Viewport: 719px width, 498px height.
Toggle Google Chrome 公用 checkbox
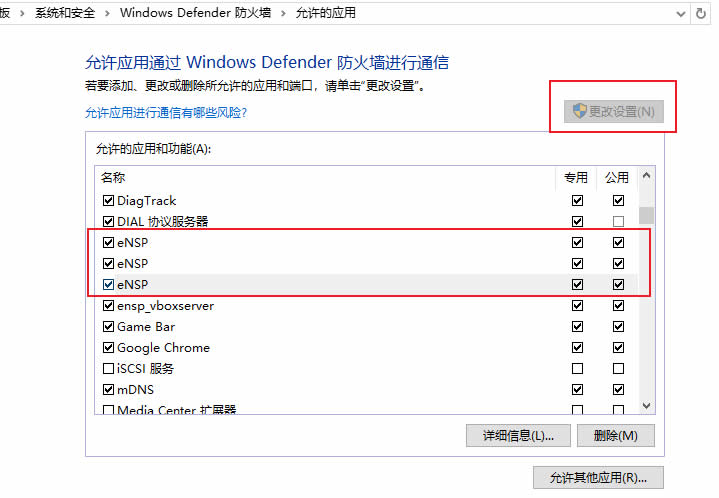point(618,348)
